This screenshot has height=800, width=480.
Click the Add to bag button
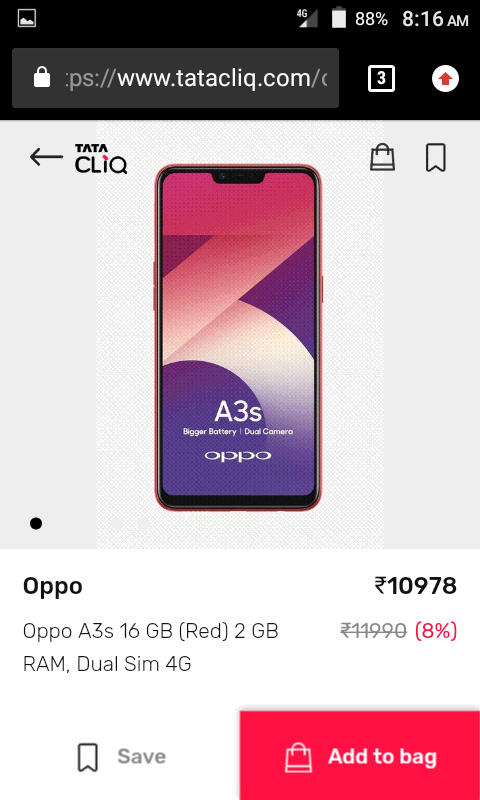click(360, 755)
